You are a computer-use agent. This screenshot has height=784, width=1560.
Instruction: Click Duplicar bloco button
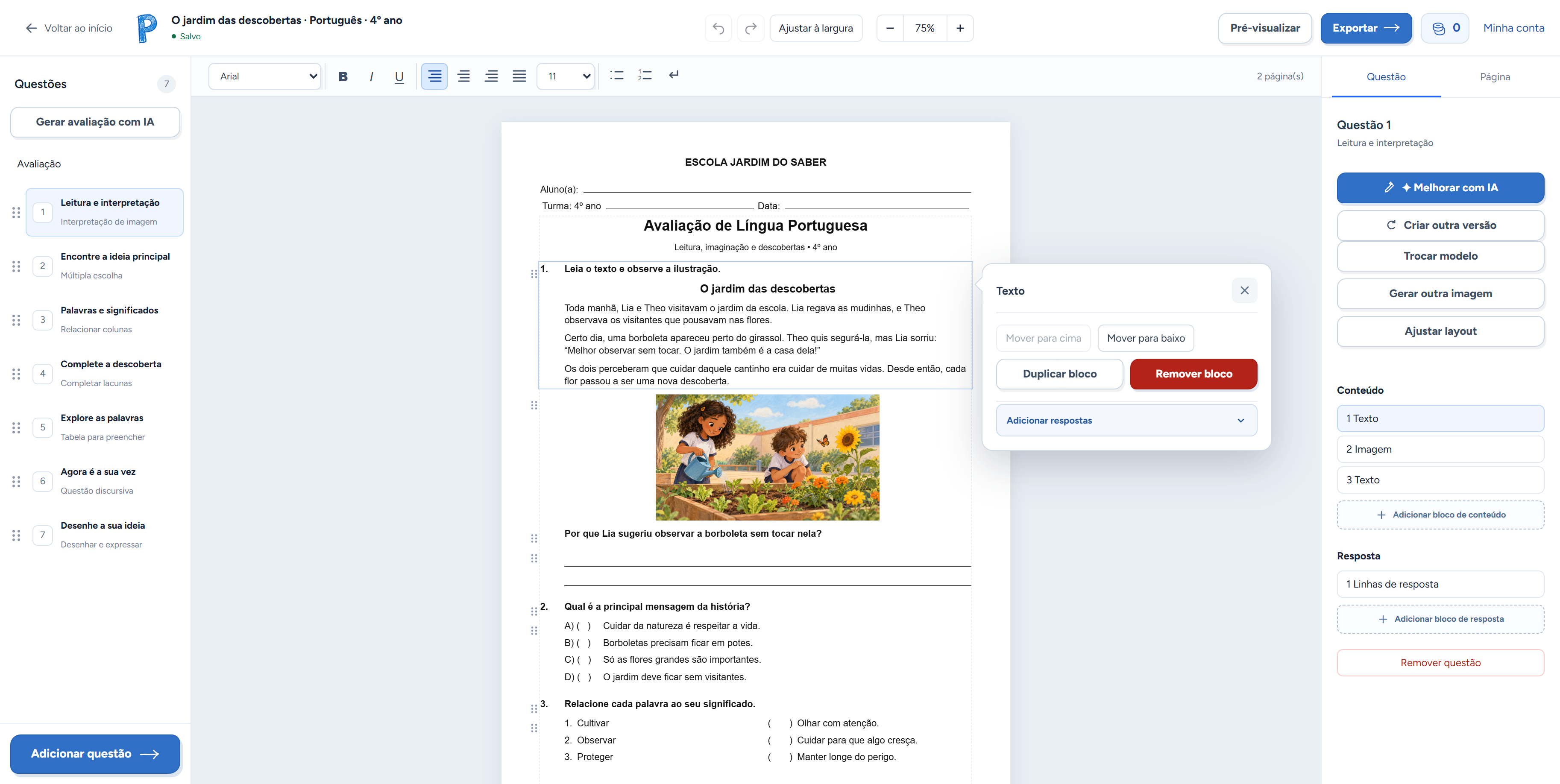click(x=1059, y=374)
